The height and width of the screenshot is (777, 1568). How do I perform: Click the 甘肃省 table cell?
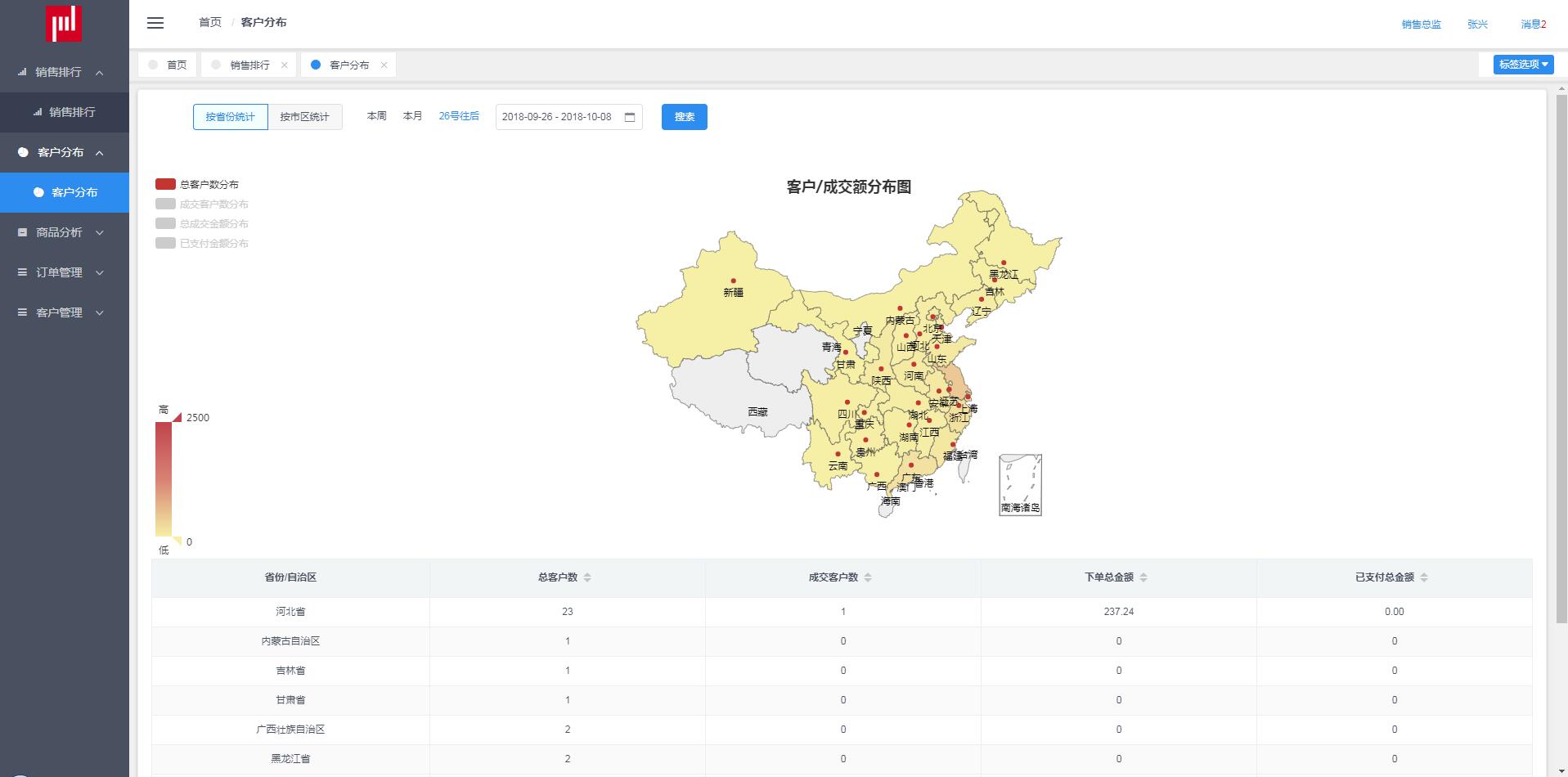(x=290, y=700)
